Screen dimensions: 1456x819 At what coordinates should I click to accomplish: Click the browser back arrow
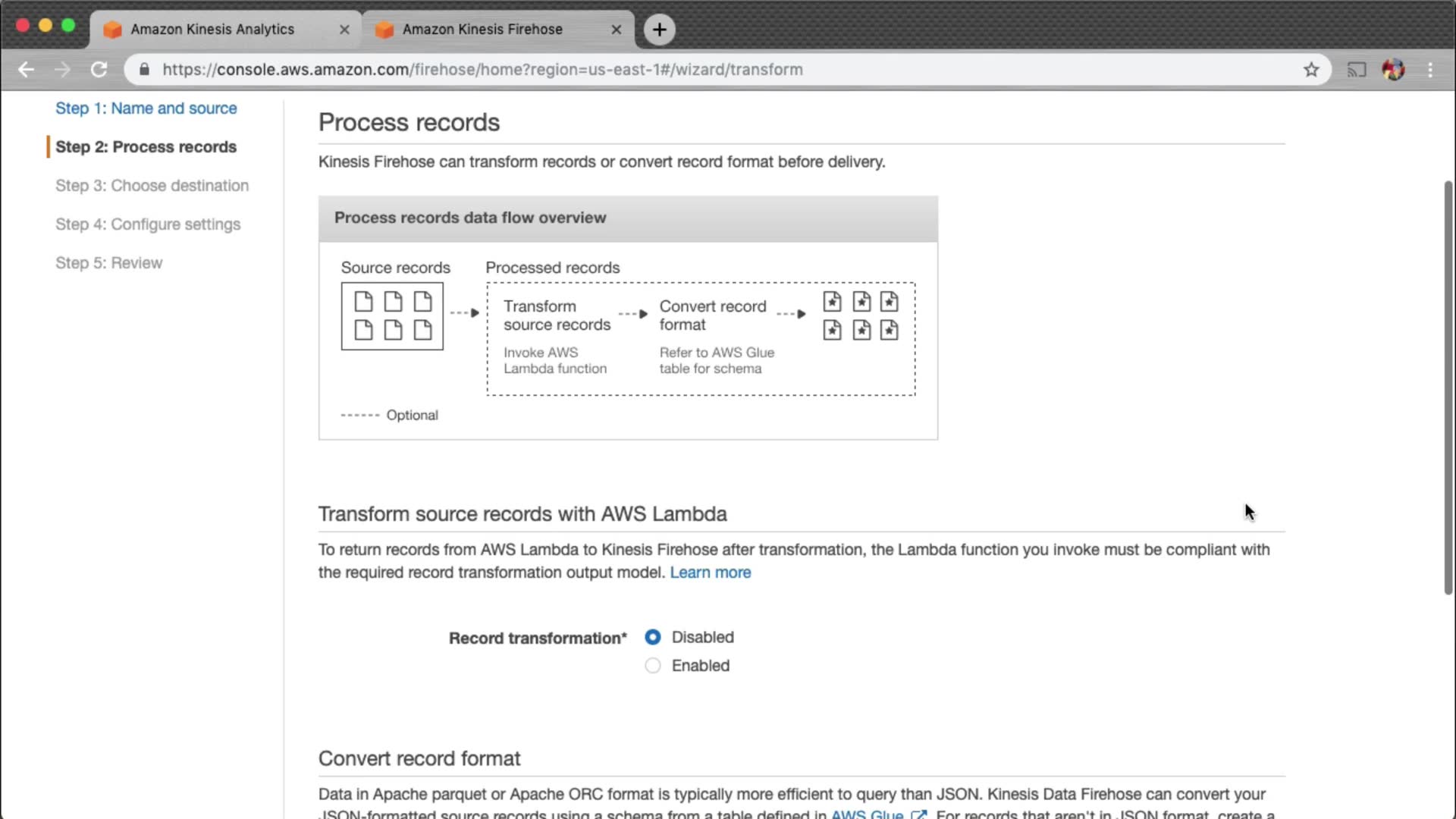coord(26,70)
